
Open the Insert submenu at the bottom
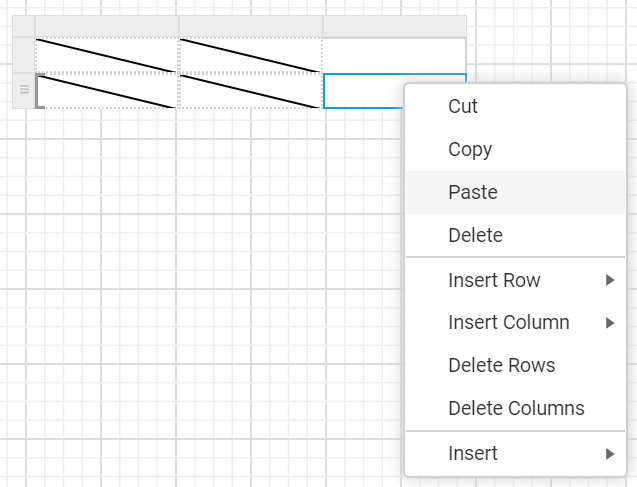(515, 453)
